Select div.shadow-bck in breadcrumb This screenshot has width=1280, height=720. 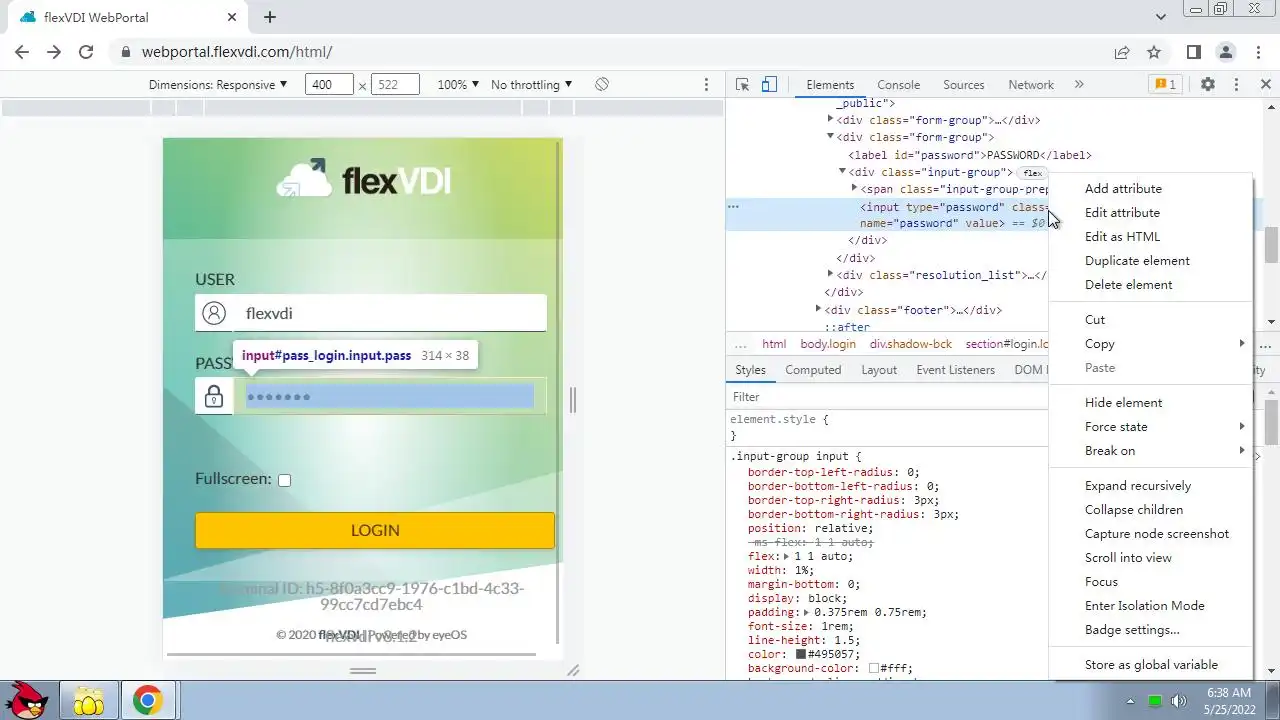tap(910, 344)
